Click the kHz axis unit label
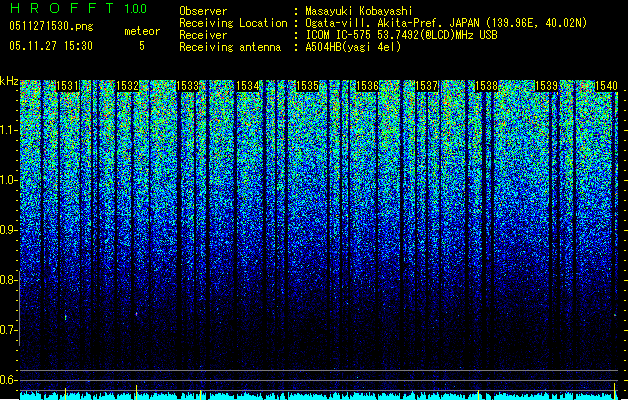 tap(9, 81)
